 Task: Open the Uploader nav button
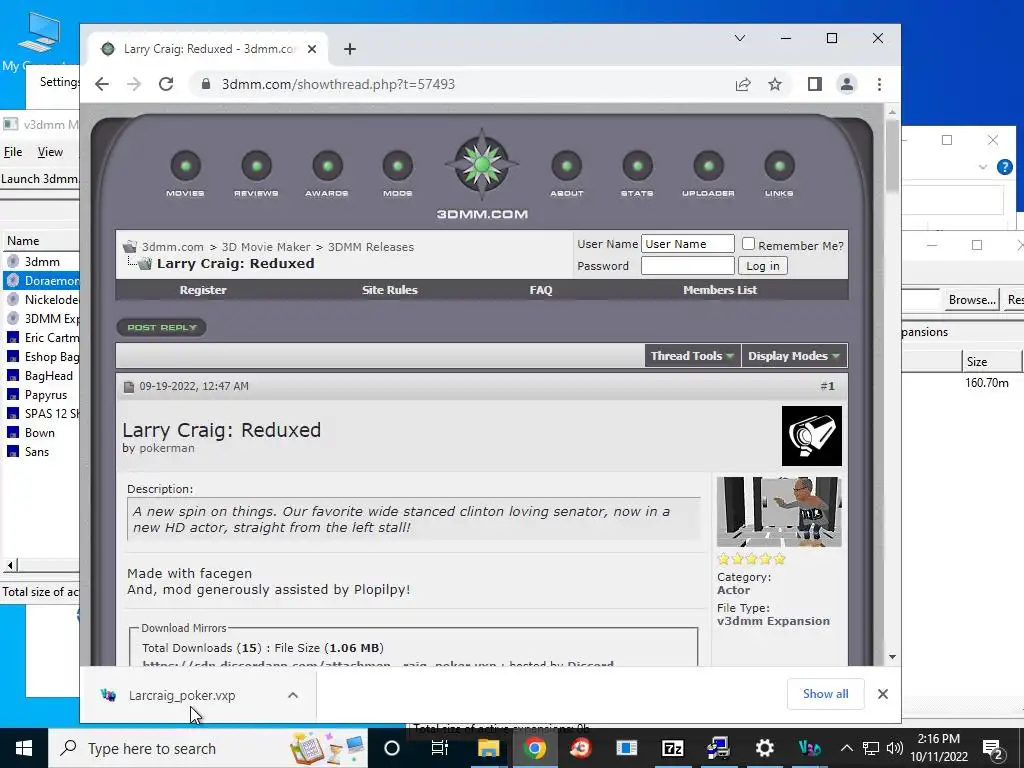(x=709, y=174)
